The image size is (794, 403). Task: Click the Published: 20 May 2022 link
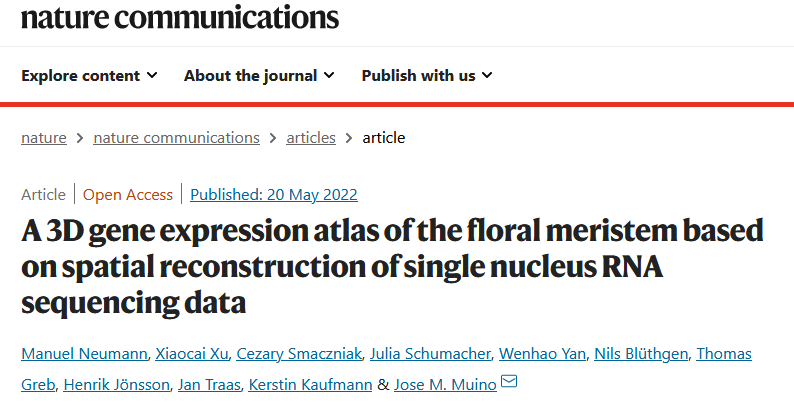pyautogui.click(x=274, y=195)
